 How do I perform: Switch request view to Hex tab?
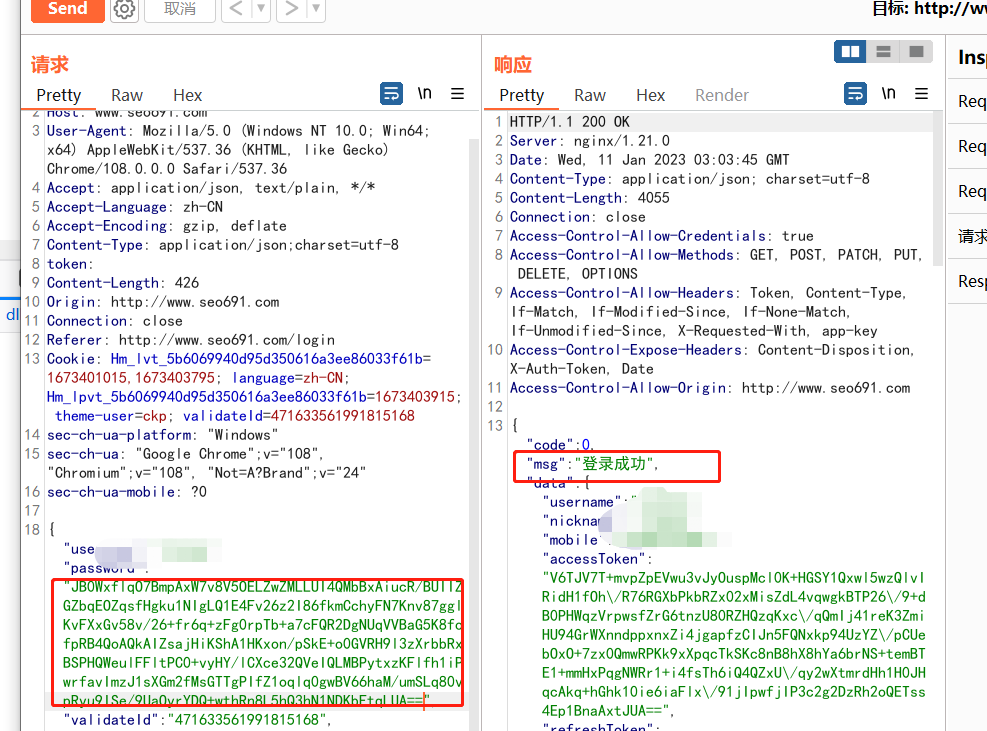(187, 95)
